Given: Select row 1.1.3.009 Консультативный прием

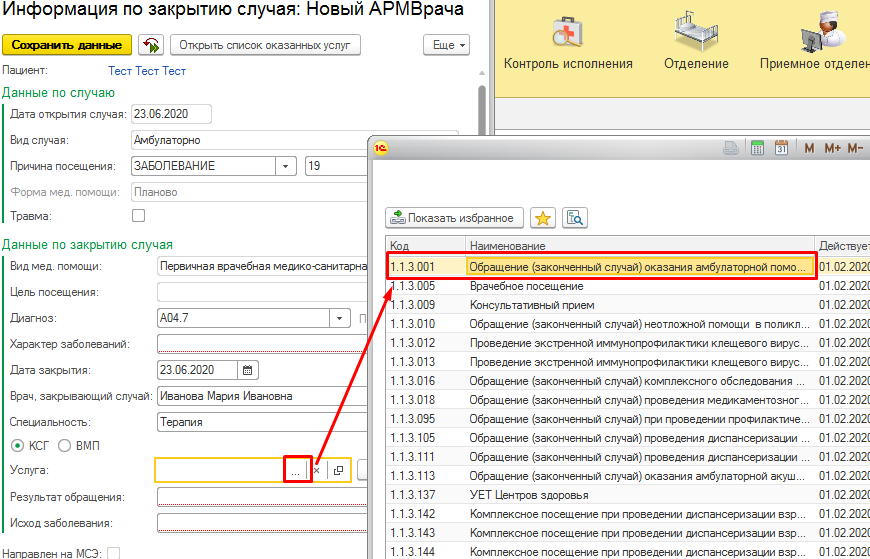Looking at the screenshot, I should (600, 305).
